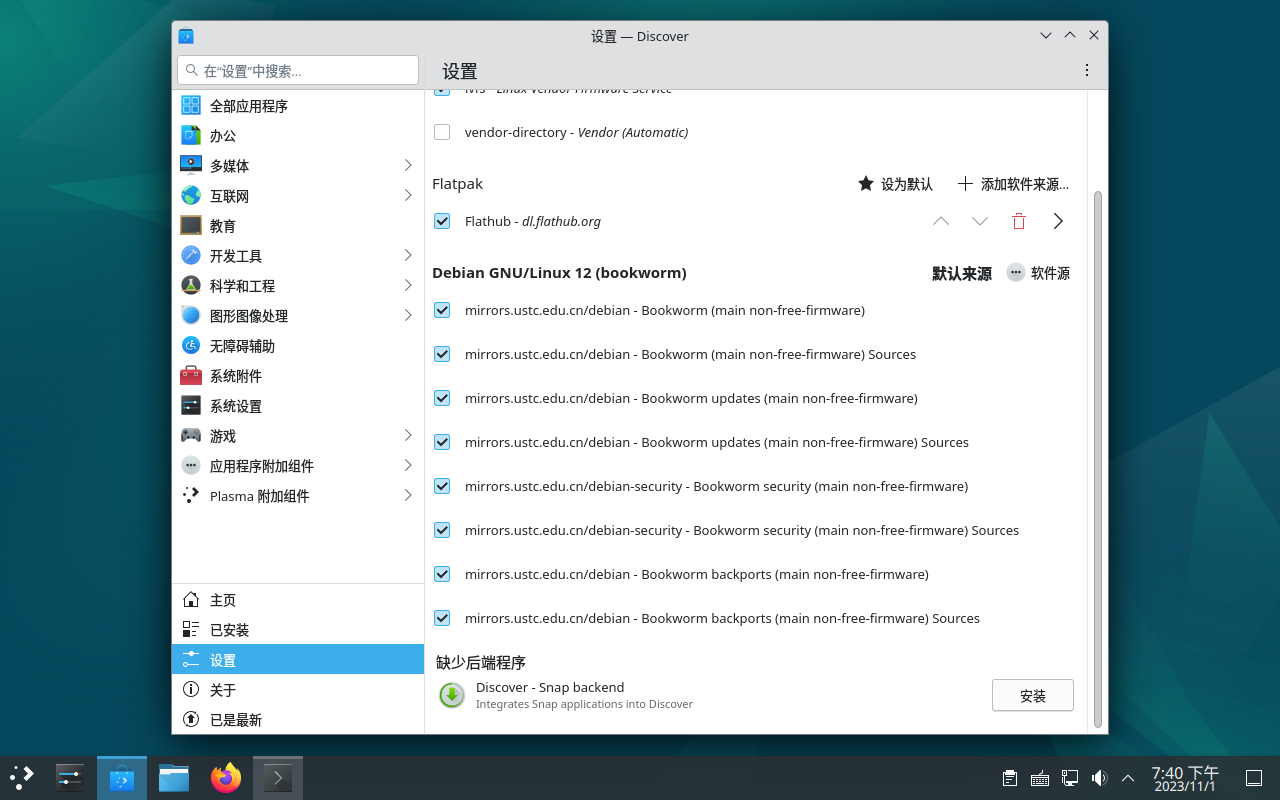The width and height of the screenshot is (1280, 800).
Task: Click the Snap backend download icon
Action: coord(452,695)
